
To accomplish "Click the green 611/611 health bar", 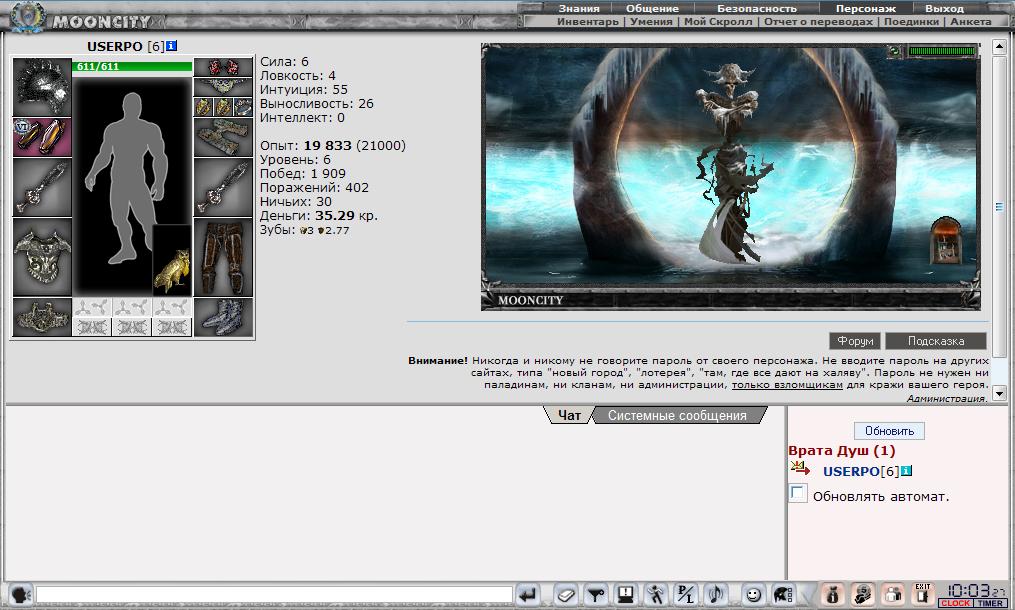I will point(132,66).
